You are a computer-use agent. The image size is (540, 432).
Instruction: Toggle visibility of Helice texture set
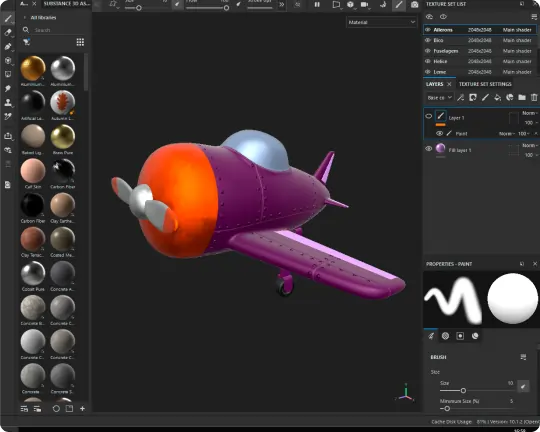[x=428, y=61]
